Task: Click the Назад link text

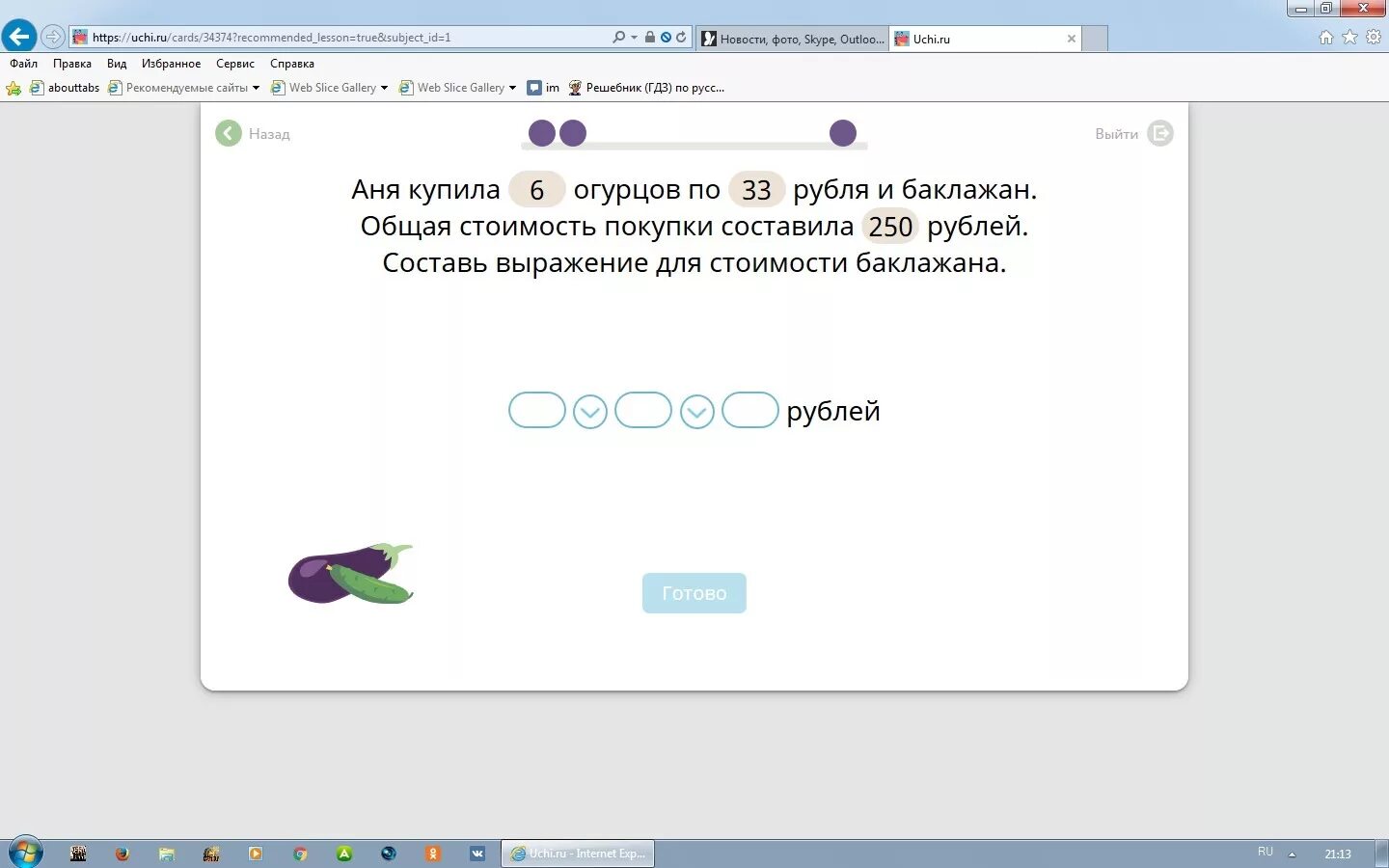Action: (x=269, y=134)
